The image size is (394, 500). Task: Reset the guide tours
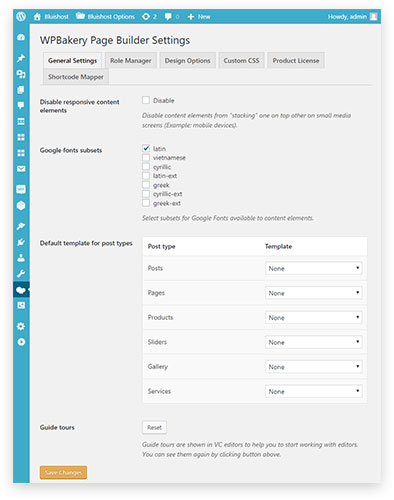(154, 427)
